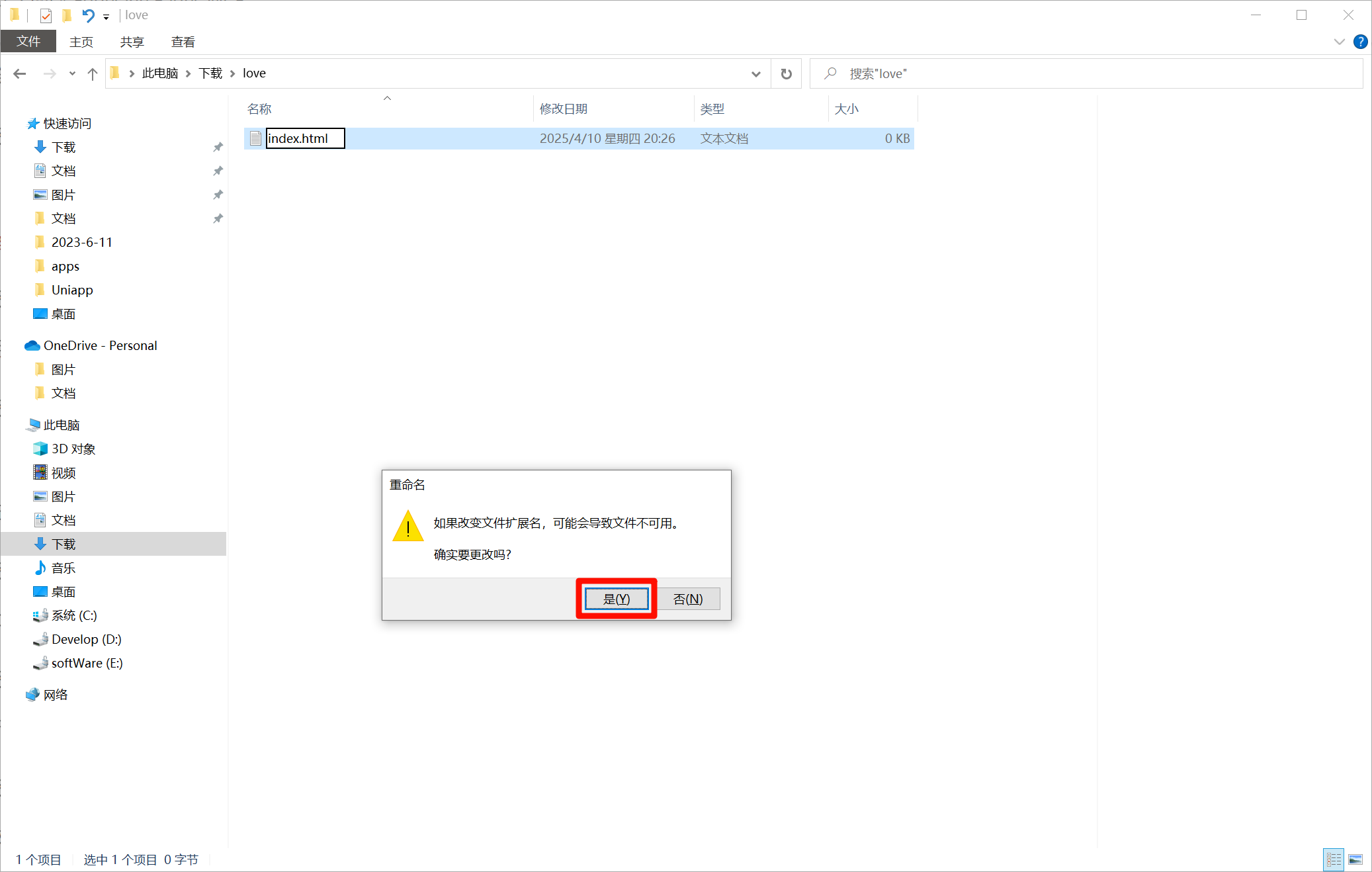Select Develop (D:) drive in sidebar
This screenshot has width=1372, height=872.
(86, 639)
